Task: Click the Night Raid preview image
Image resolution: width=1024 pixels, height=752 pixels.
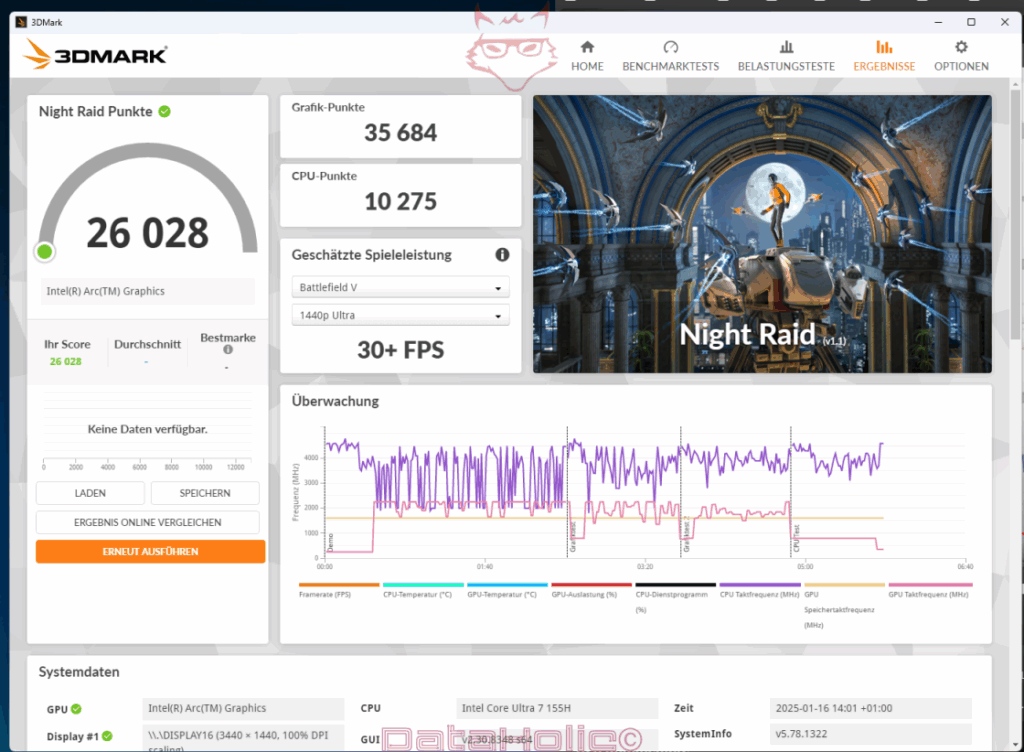Action: tap(762, 234)
